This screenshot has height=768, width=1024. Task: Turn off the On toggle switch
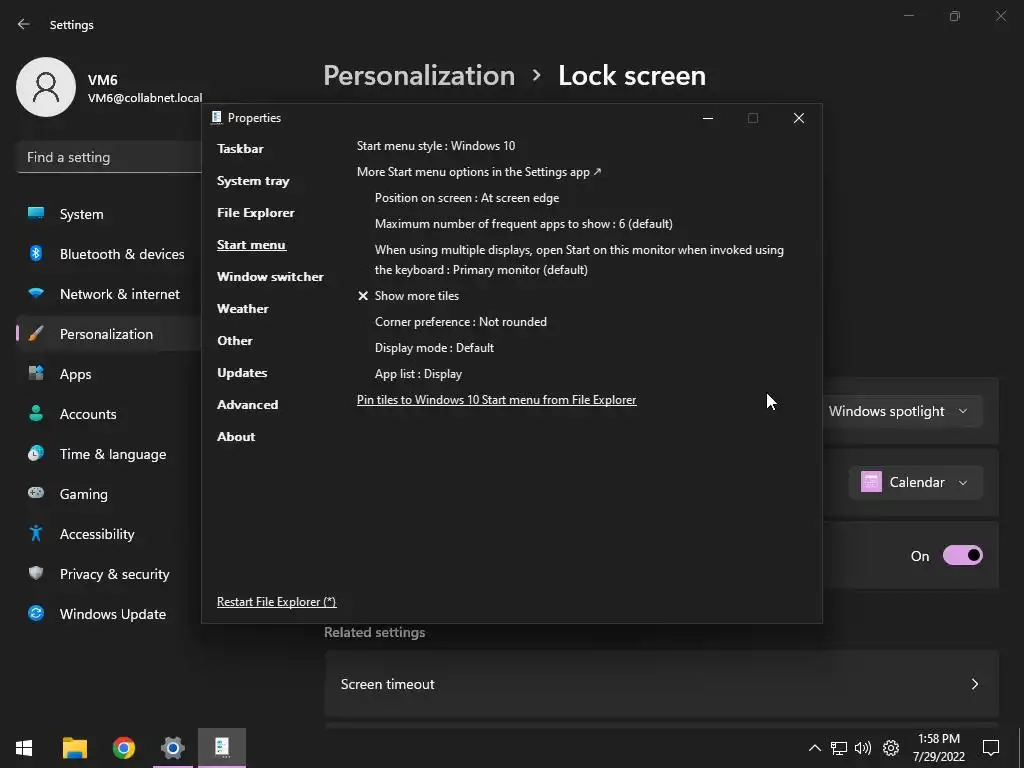coord(963,556)
